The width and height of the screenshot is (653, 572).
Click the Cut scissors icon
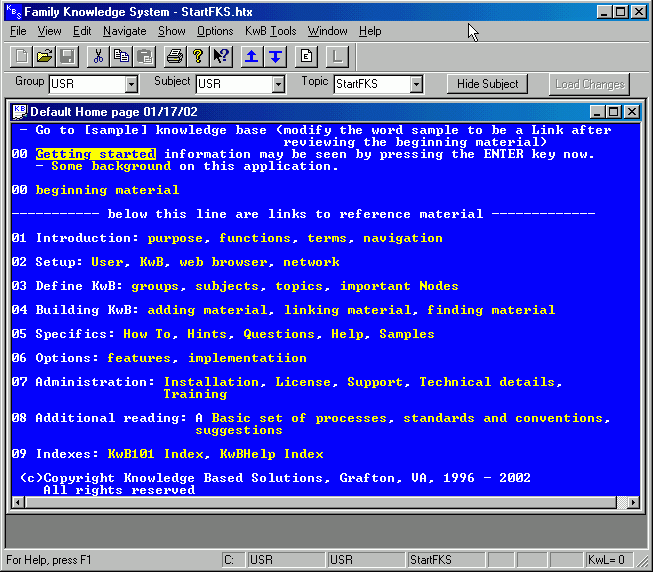[x=98, y=56]
